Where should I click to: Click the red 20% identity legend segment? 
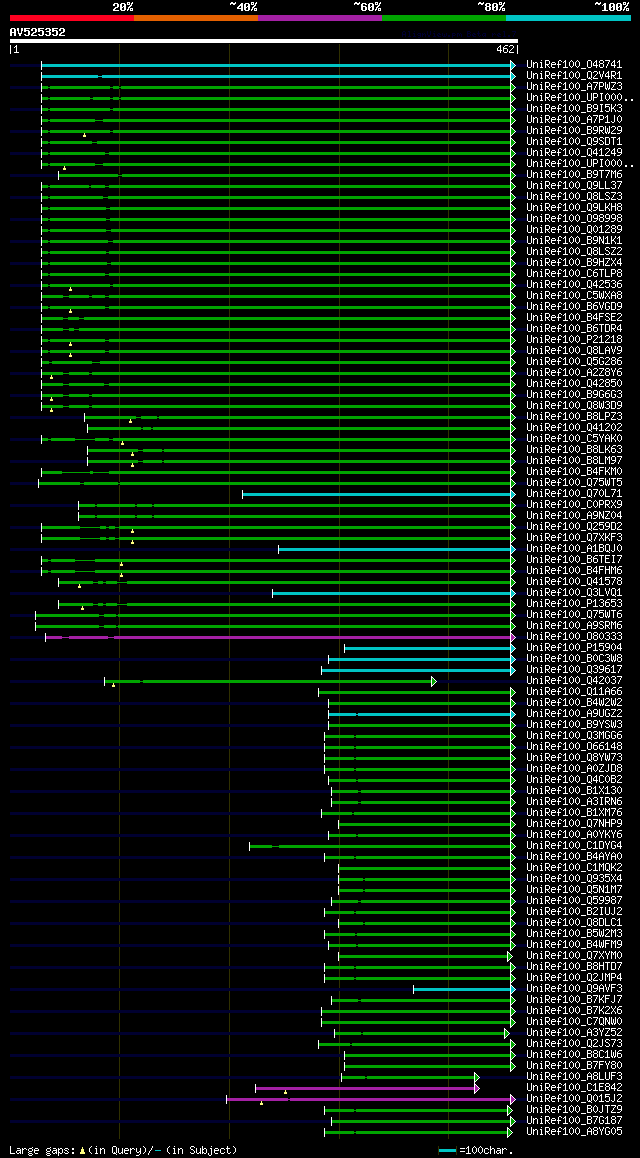[72, 17]
